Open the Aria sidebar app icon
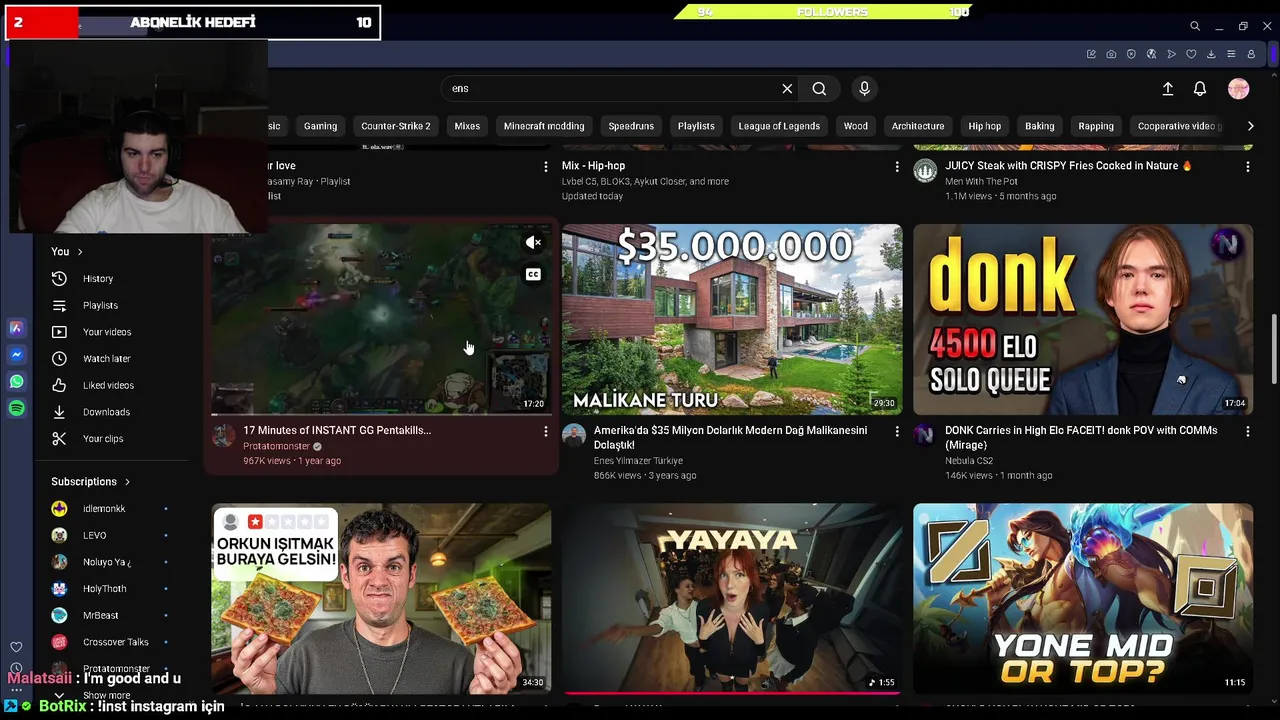Viewport: 1280px width, 720px height. (x=16, y=328)
